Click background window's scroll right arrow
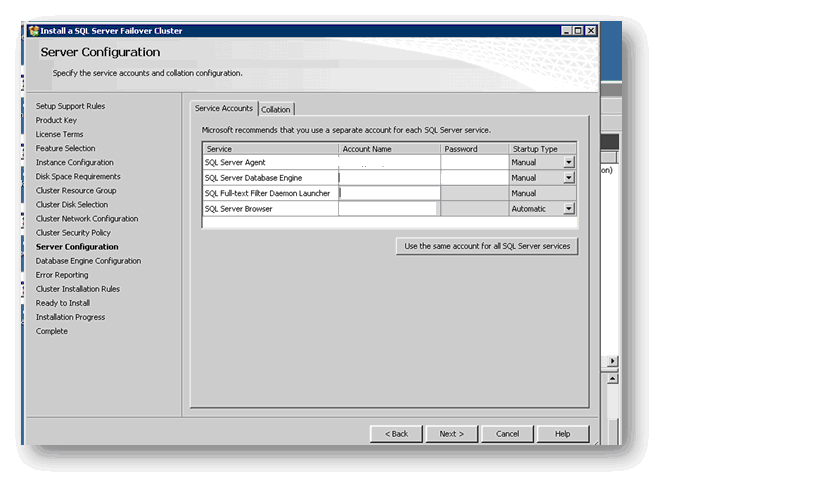 (612, 361)
